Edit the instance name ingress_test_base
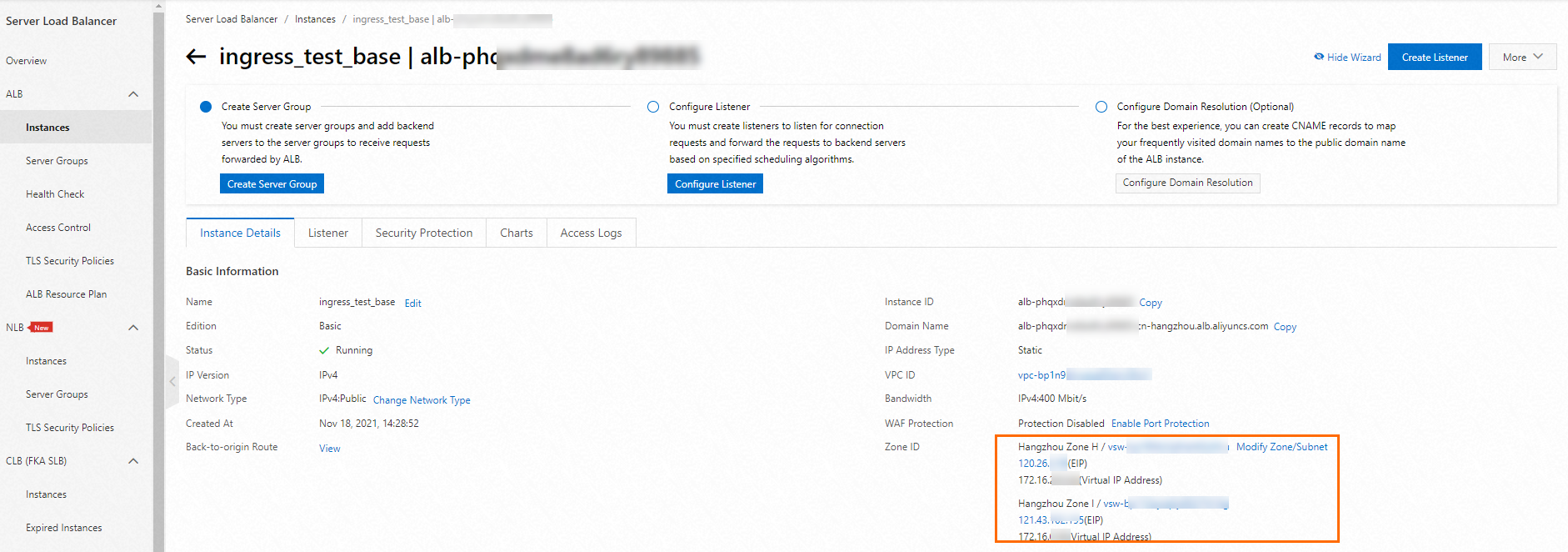Image resolution: width=1568 pixels, height=552 pixels. click(413, 304)
